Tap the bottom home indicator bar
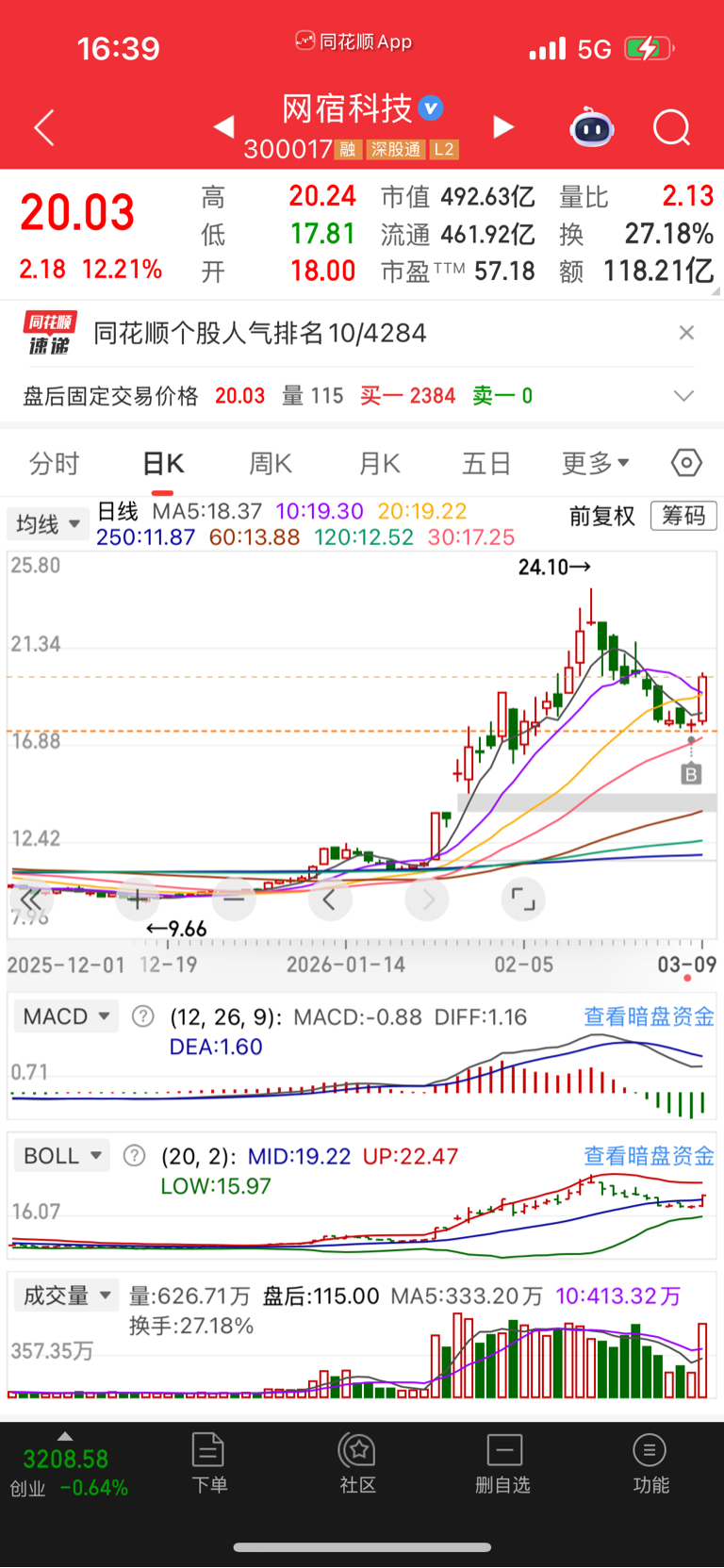The height and width of the screenshot is (1568, 724). 362,1547
